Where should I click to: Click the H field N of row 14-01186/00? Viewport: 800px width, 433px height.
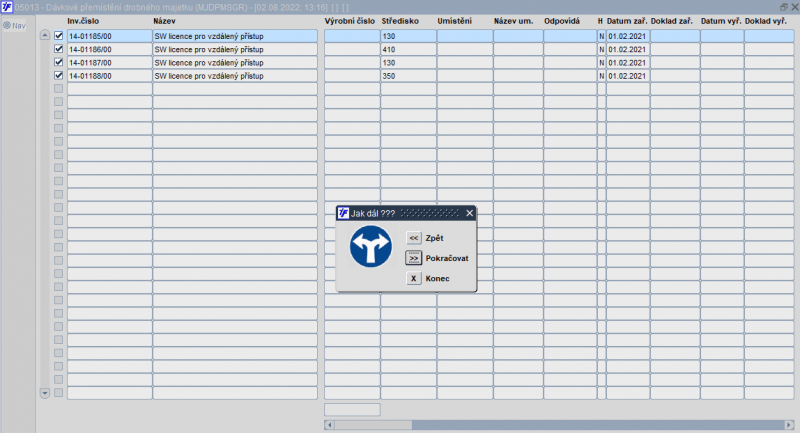(x=602, y=49)
